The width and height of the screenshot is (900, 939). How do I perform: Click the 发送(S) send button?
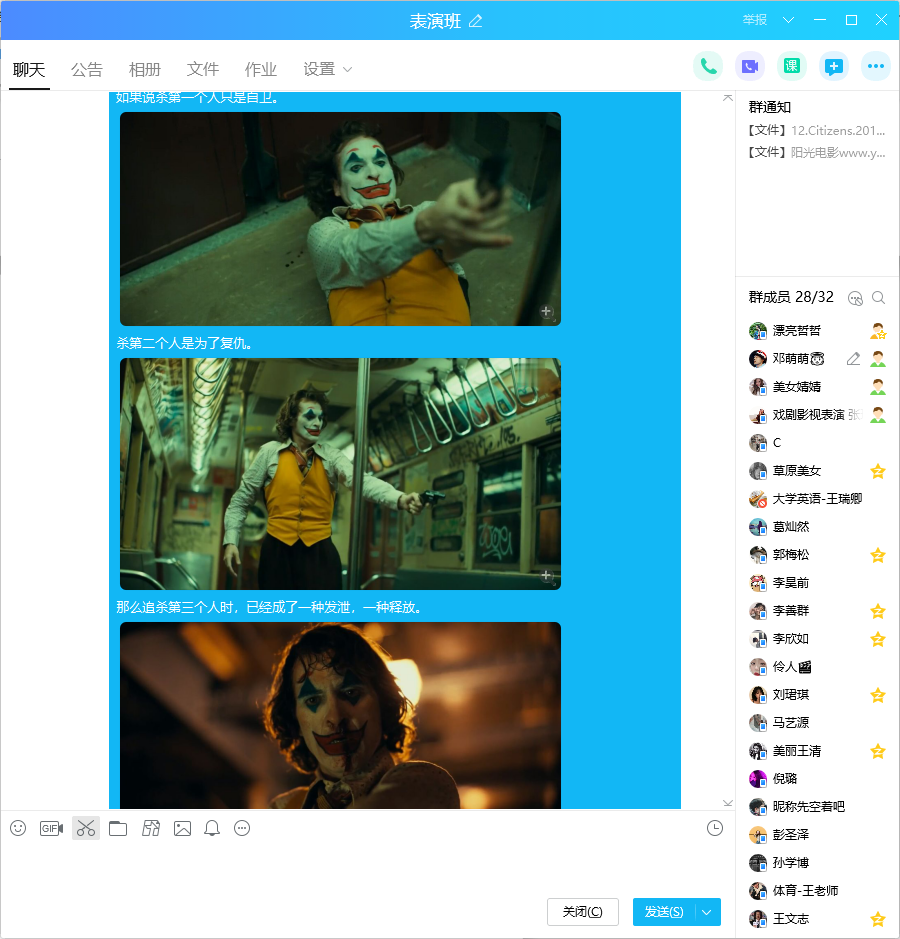click(x=664, y=912)
